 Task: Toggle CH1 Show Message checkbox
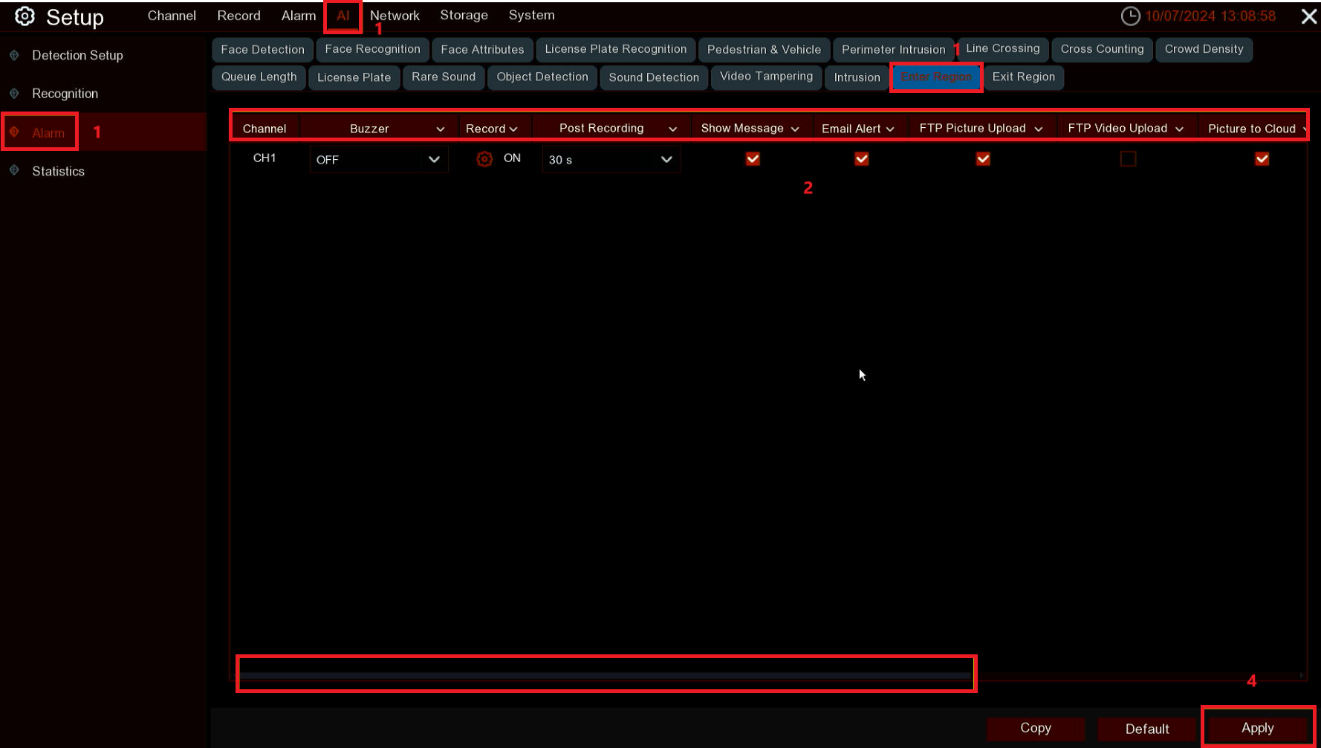(753, 159)
